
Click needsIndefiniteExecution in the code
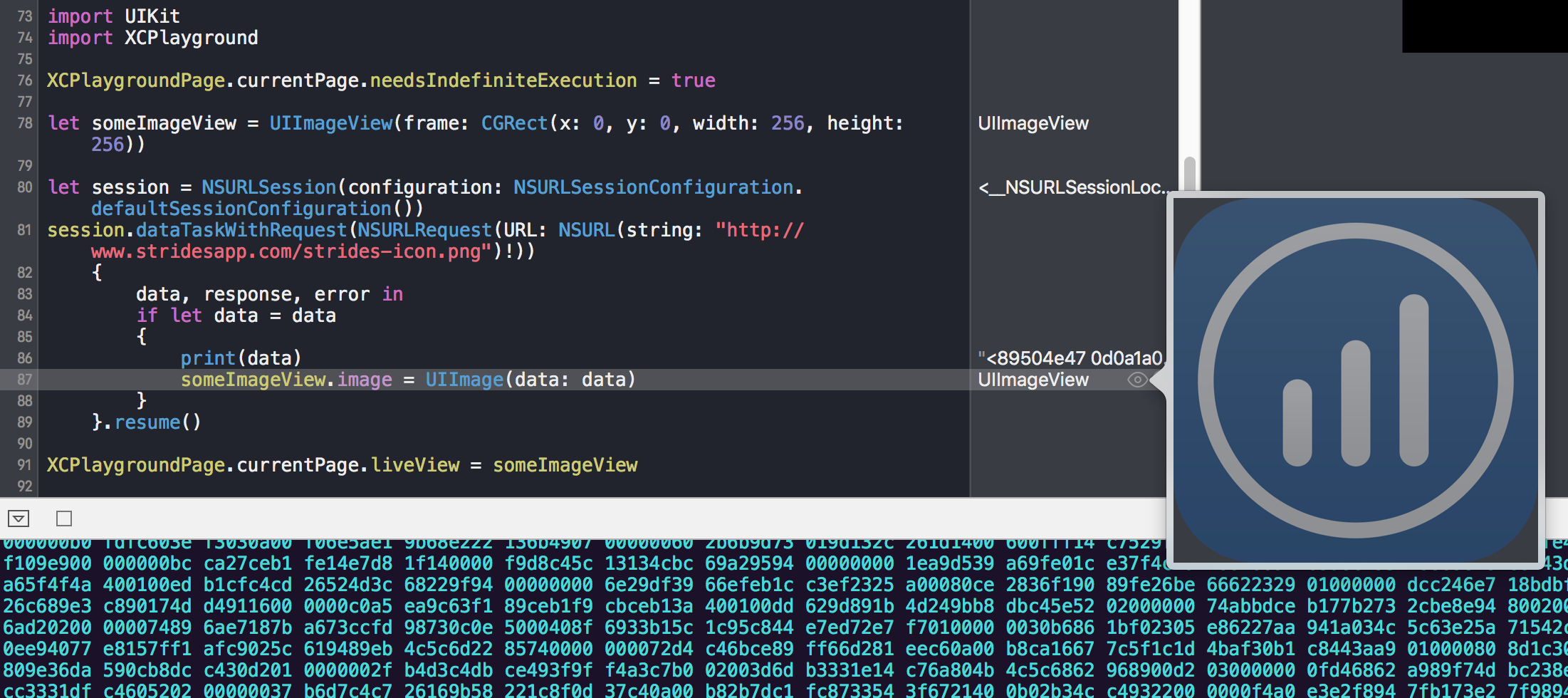503,80
